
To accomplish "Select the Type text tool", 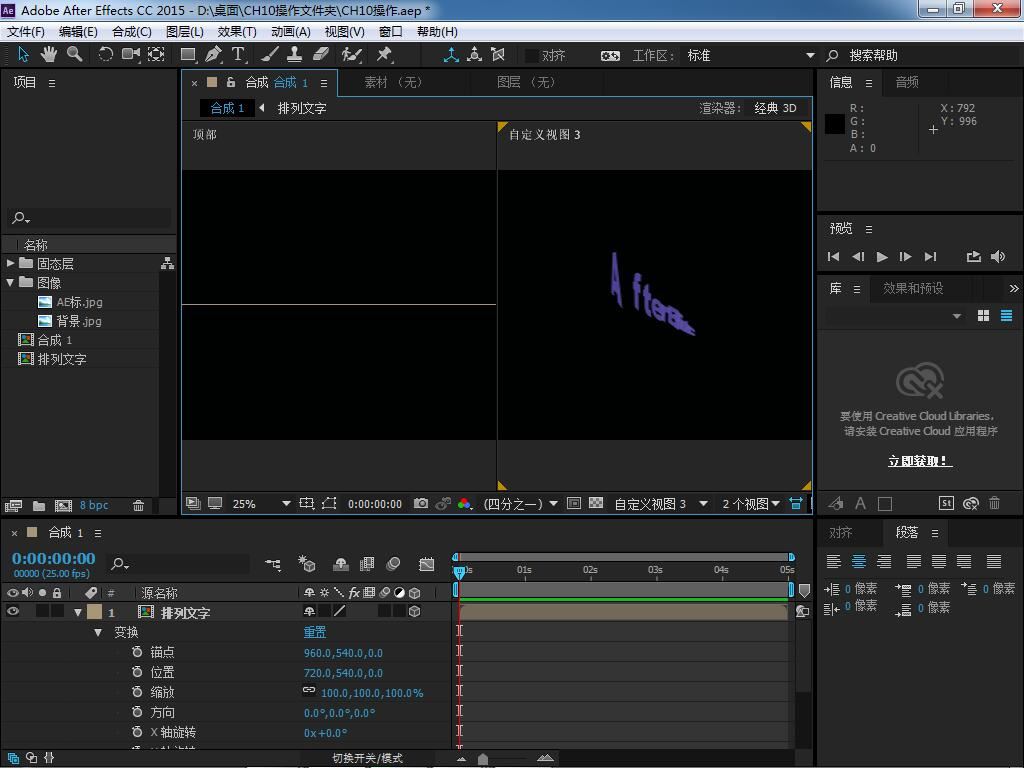I will coord(238,55).
